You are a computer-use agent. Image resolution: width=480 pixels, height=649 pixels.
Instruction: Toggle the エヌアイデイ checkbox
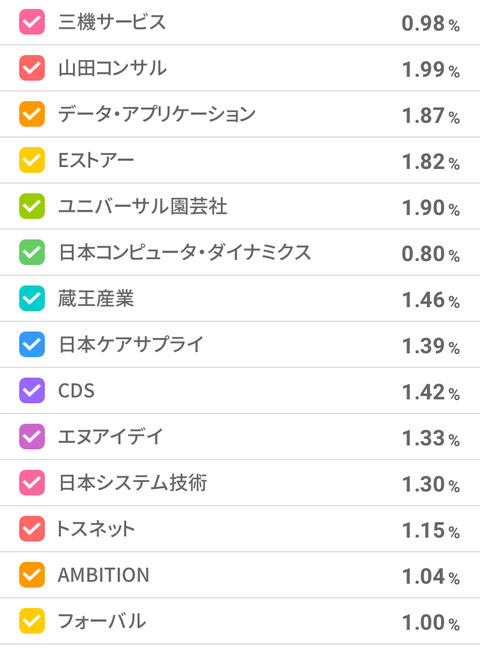(x=32, y=437)
